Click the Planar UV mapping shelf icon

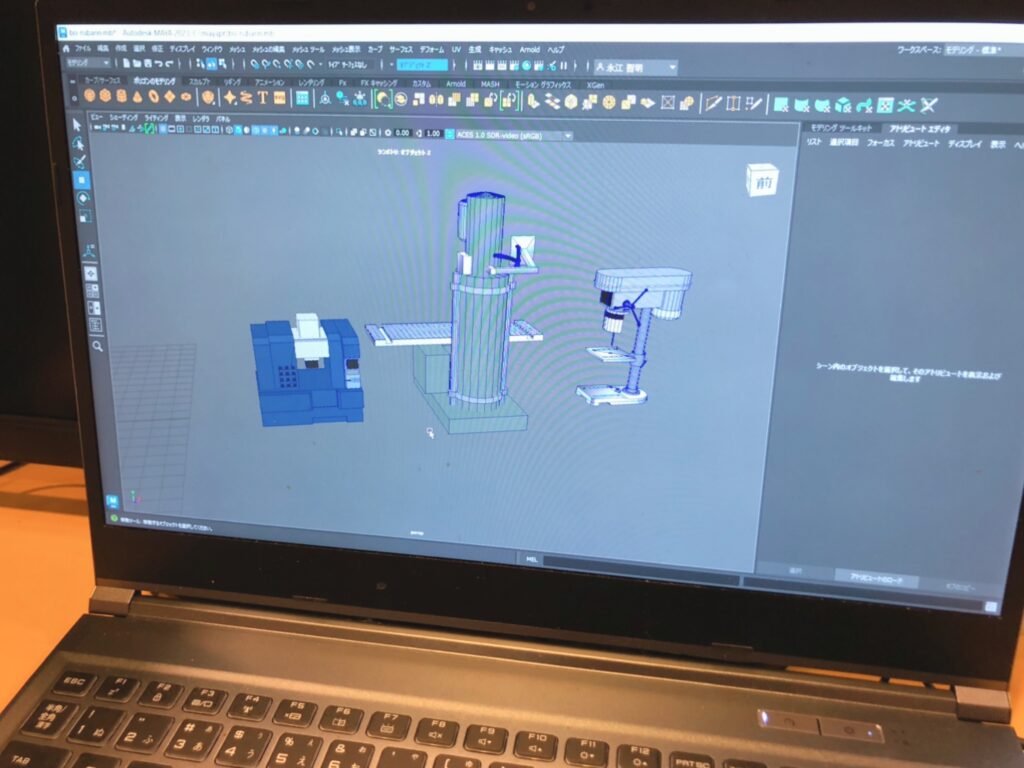point(780,104)
